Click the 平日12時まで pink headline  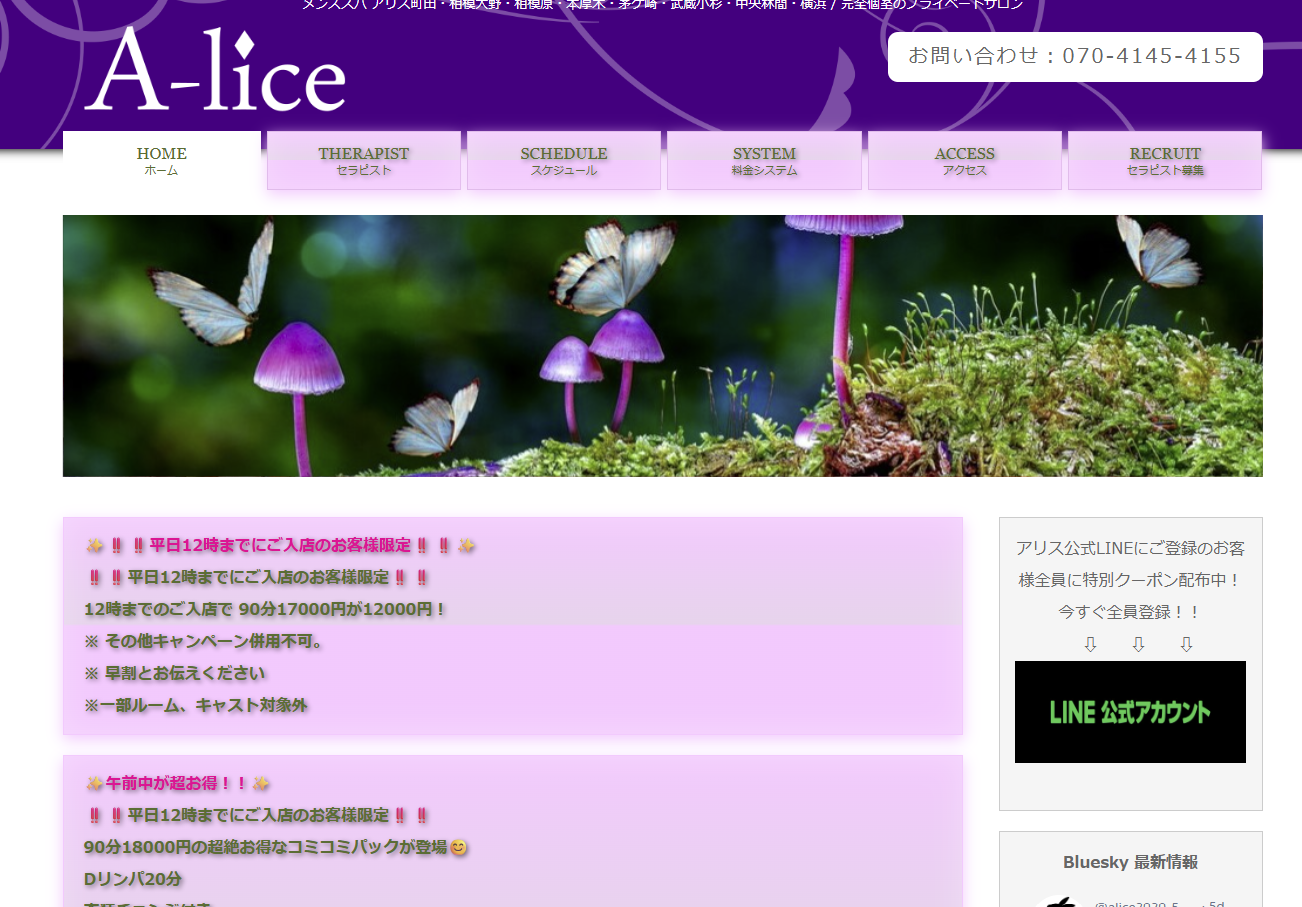click(x=280, y=546)
